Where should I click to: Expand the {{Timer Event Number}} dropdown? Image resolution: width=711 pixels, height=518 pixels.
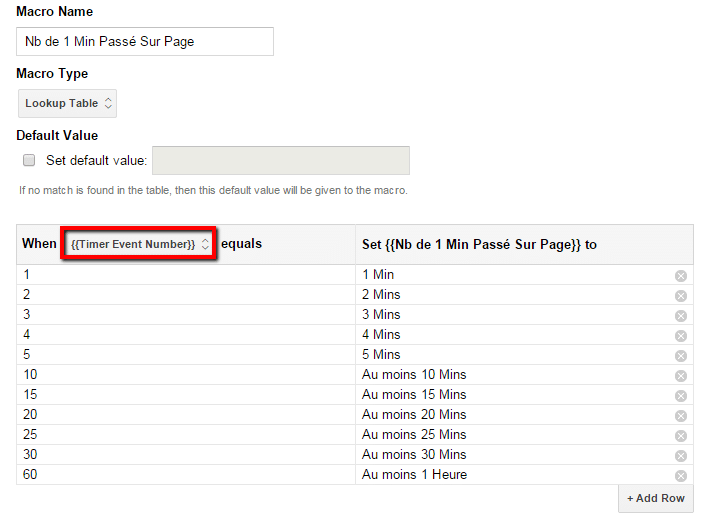tap(139, 244)
